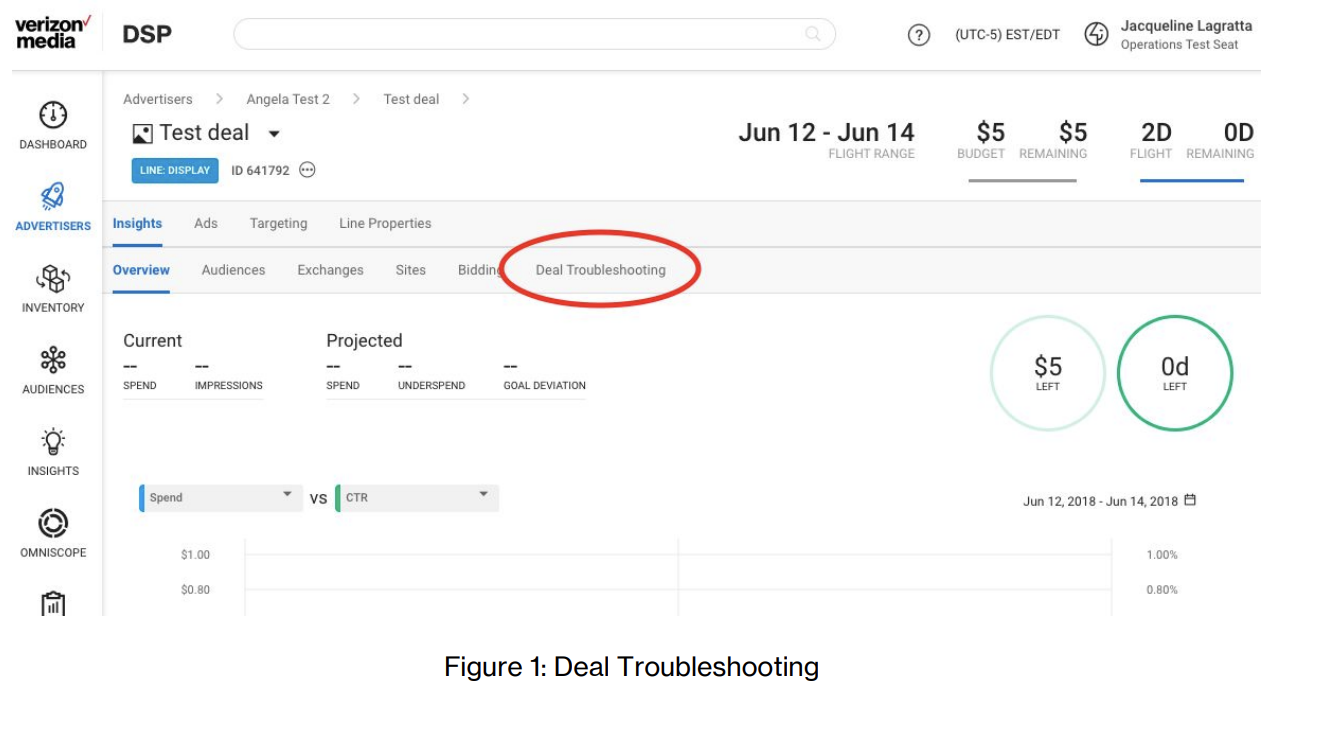Switch to the Deal Troubleshooting tab
The image size is (1320, 744).
(600, 270)
